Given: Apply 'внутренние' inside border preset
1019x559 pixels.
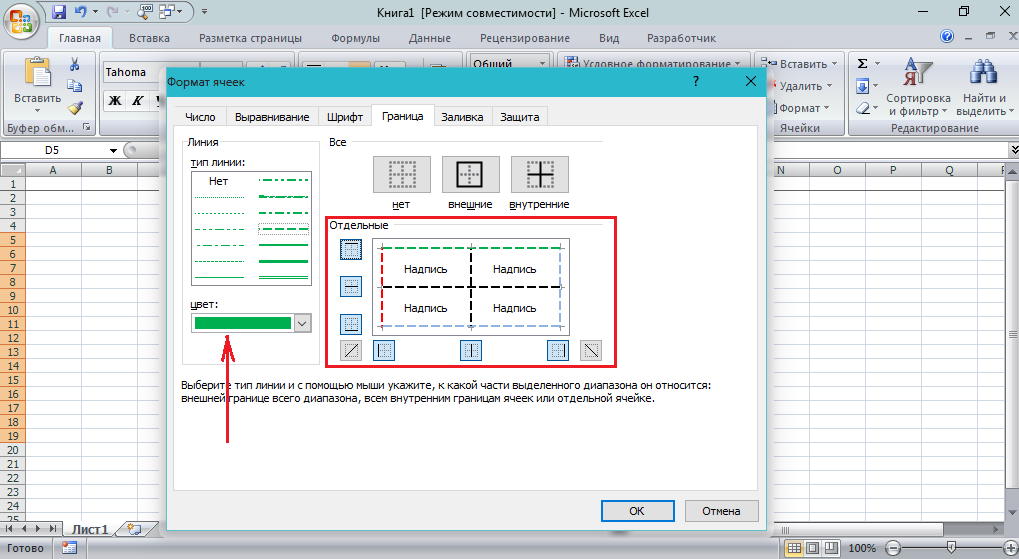Looking at the screenshot, I should [540, 174].
